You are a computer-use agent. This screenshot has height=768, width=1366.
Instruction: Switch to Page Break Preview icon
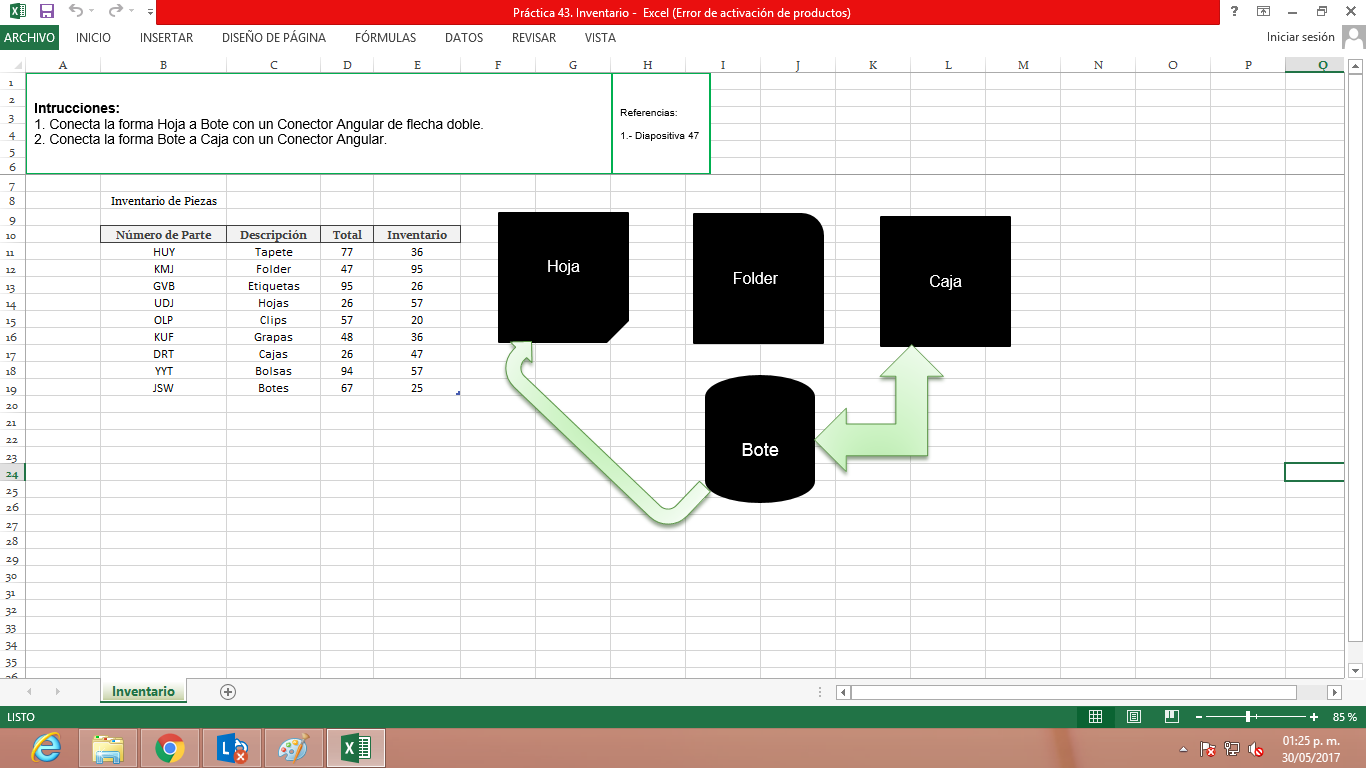[1171, 717]
